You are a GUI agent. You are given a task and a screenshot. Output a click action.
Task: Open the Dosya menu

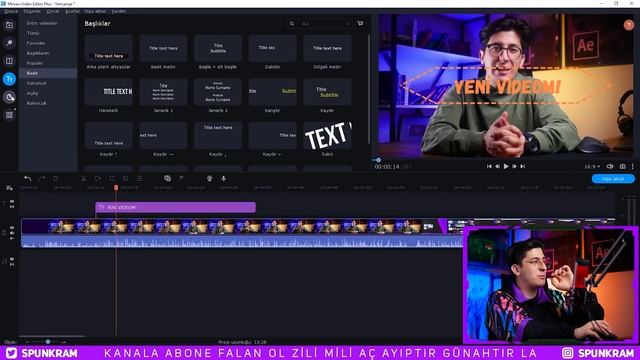[x=11, y=11]
